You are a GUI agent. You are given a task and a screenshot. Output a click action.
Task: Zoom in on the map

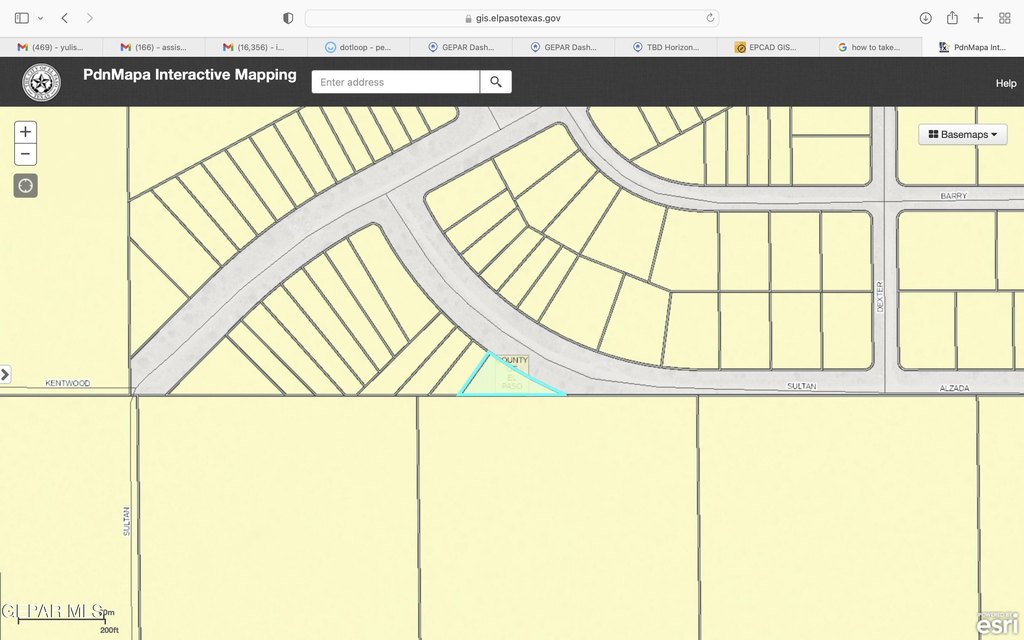[x=25, y=132]
